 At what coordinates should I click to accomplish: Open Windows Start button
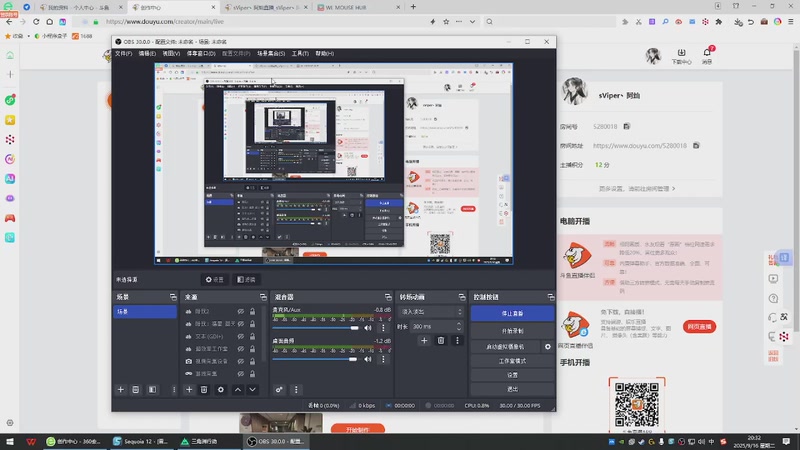click(10, 441)
